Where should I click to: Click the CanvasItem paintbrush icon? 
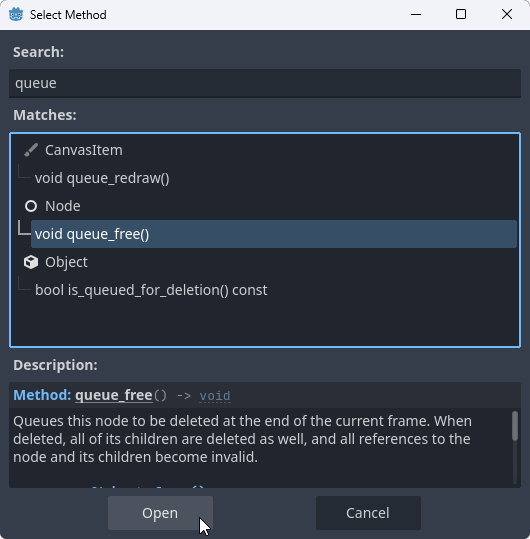tap(31, 150)
